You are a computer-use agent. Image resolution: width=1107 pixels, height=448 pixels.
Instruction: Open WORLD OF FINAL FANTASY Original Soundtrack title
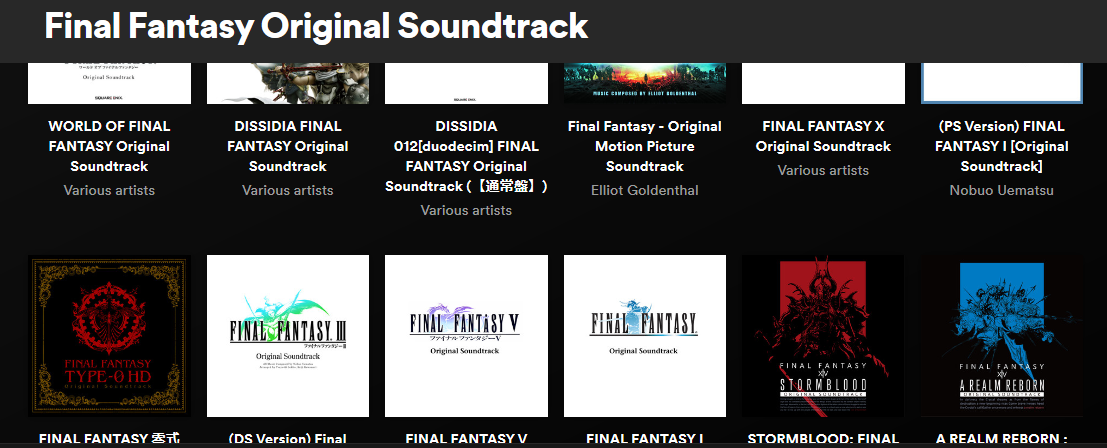(x=109, y=146)
